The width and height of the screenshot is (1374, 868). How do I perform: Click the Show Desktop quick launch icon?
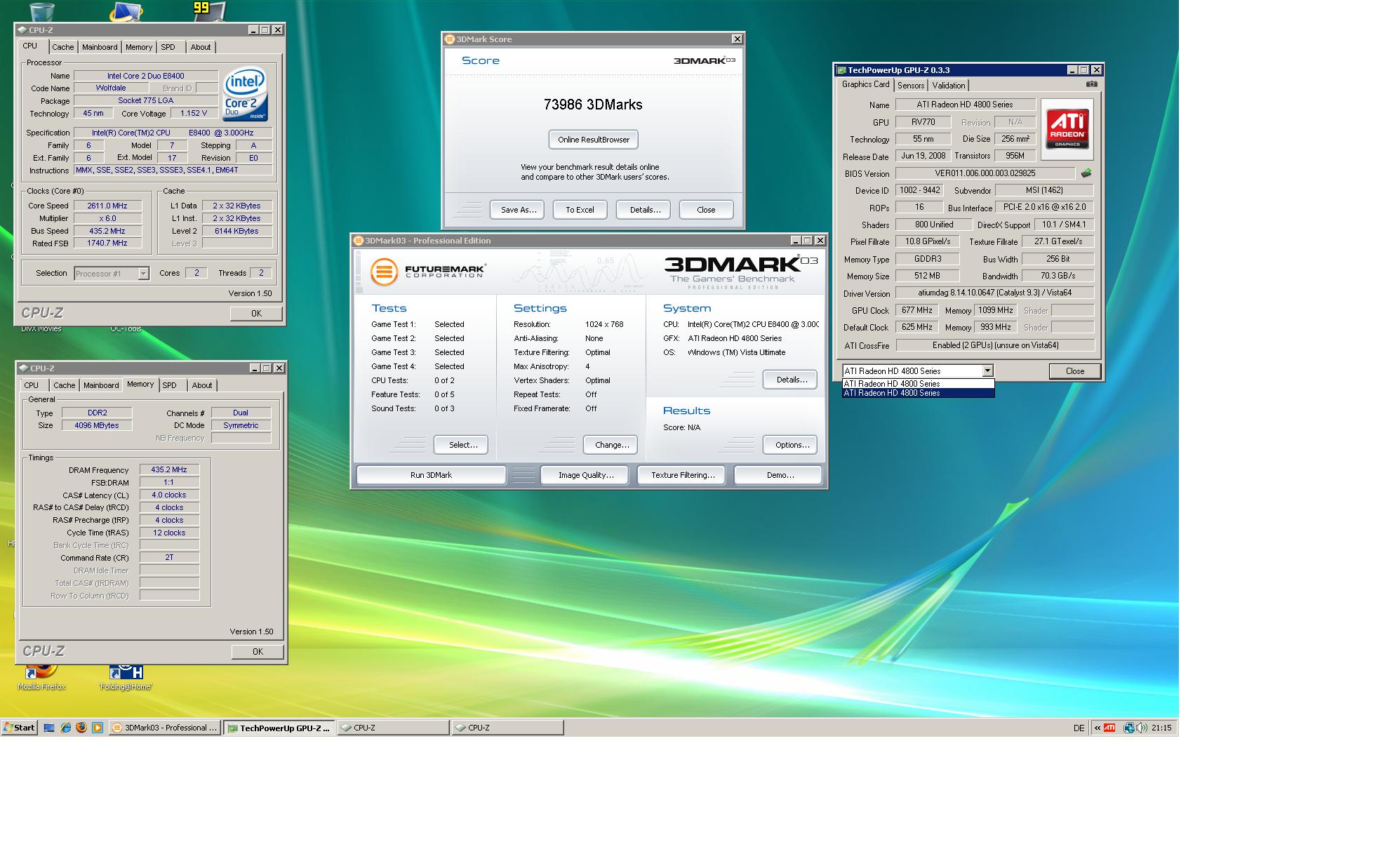[x=49, y=728]
